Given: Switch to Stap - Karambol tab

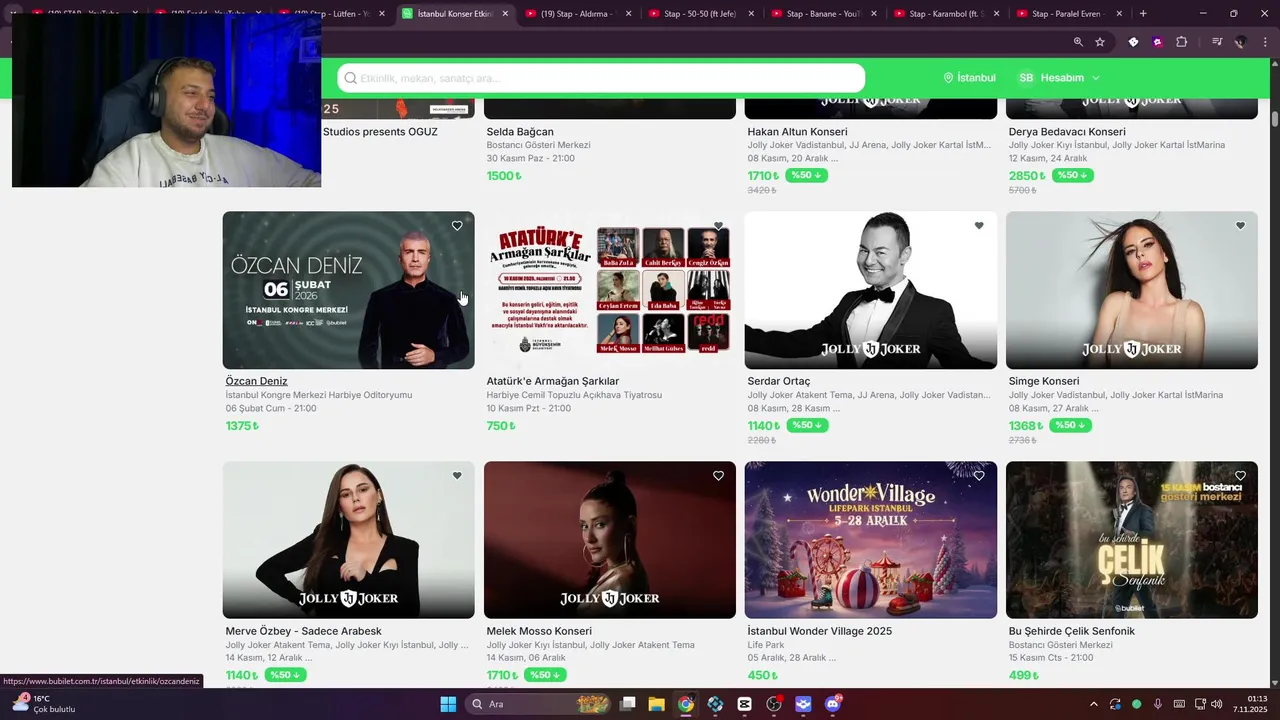Looking at the screenshot, I should pos(948,14).
